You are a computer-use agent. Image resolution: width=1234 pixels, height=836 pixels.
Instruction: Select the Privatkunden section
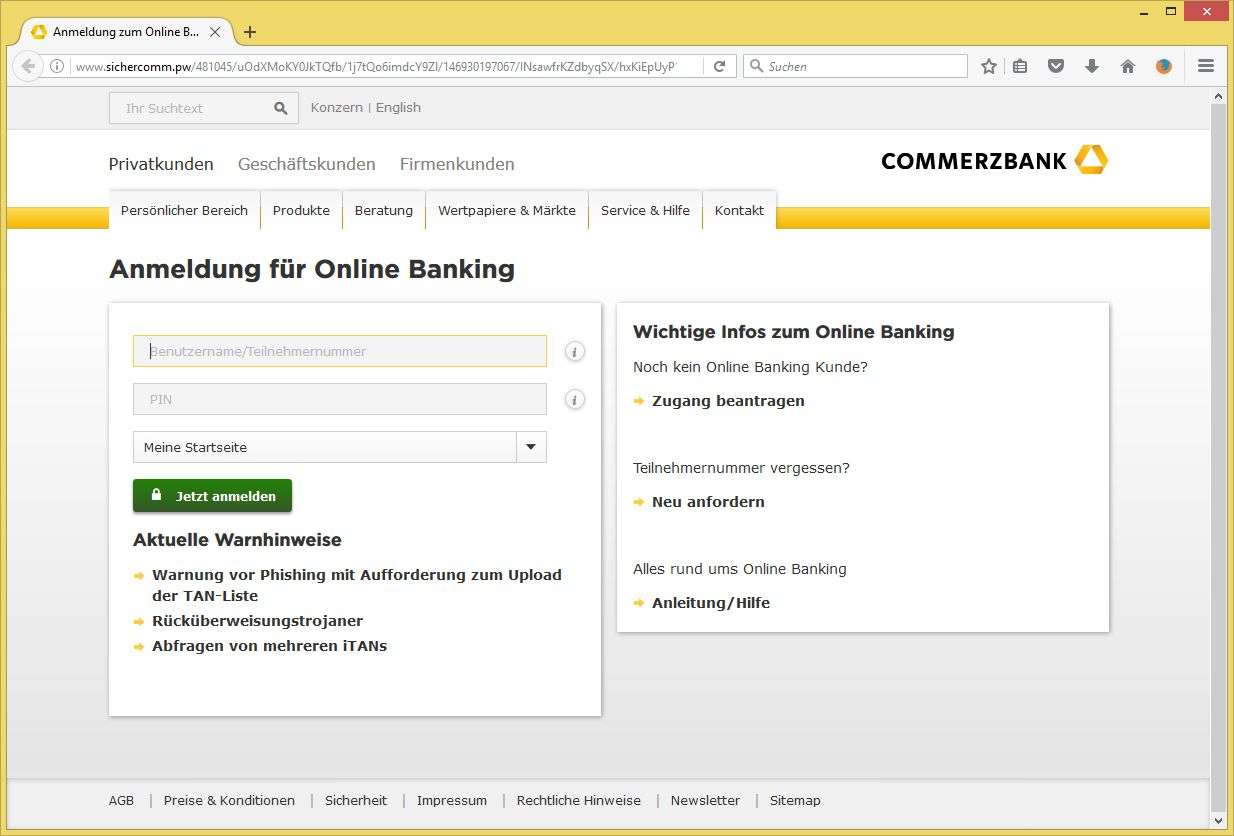[161, 164]
